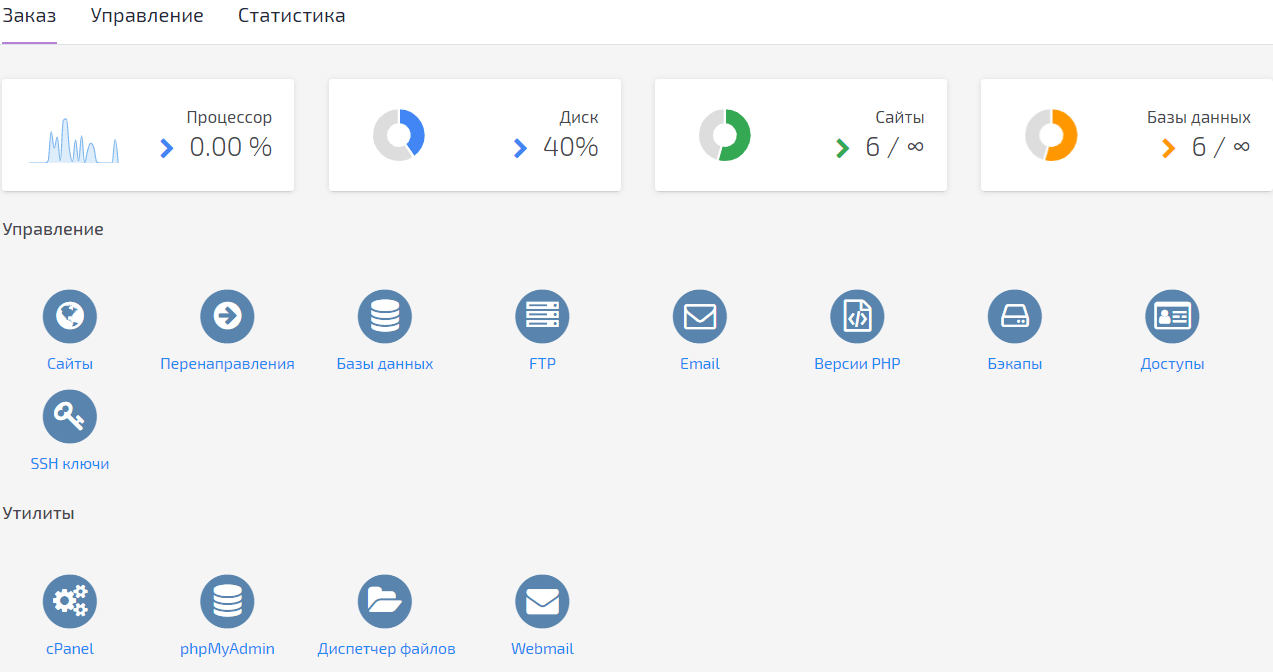Click the orange Базы данных donut chart

(x=1051, y=135)
